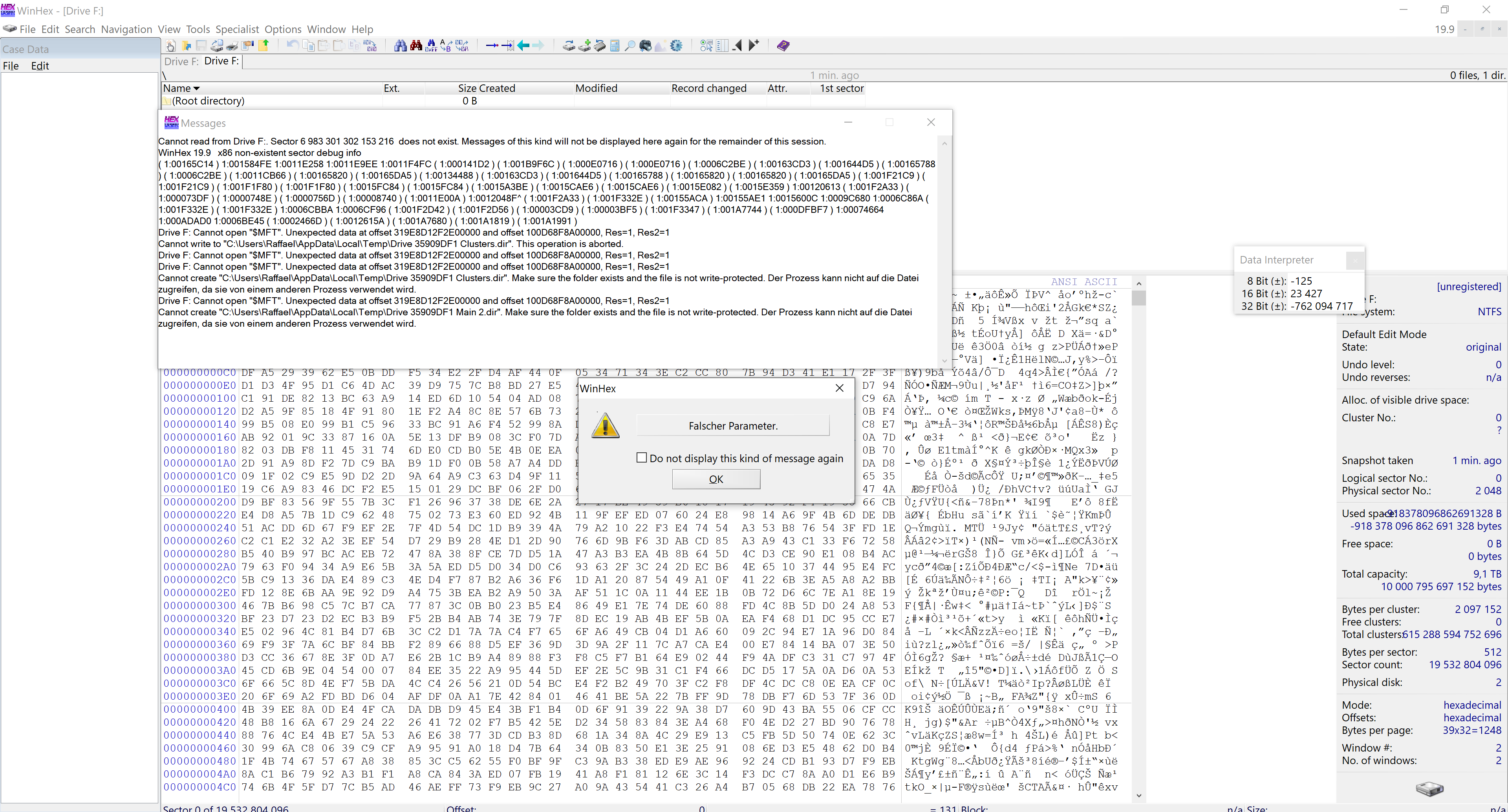Click OK in the Falscher Parameter dialog
1508x812 pixels.
716,479
